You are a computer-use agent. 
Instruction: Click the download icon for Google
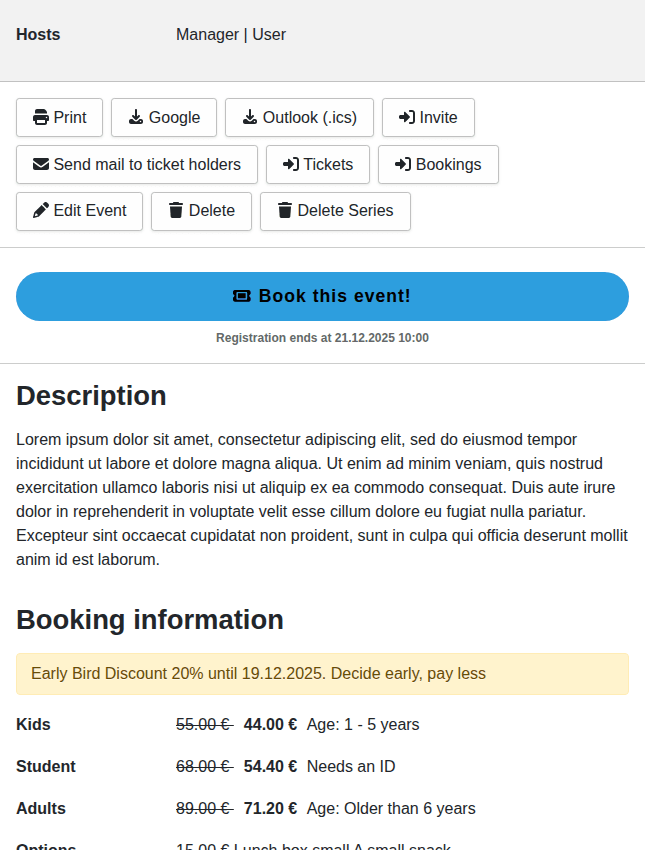click(x=136, y=118)
